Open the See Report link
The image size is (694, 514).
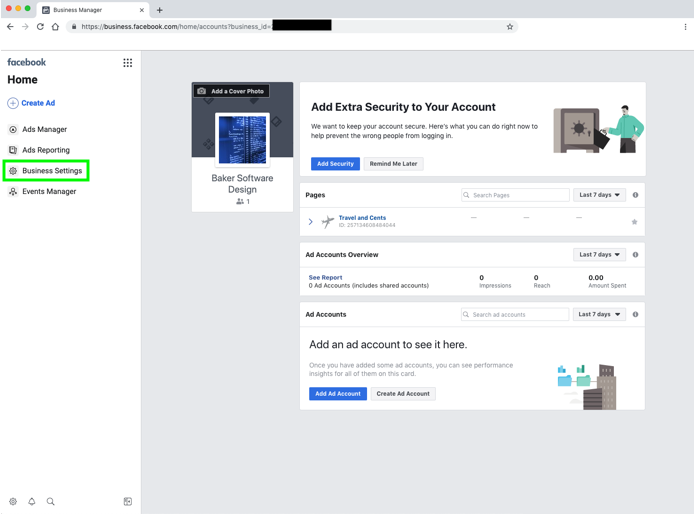(x=325, y=278)
